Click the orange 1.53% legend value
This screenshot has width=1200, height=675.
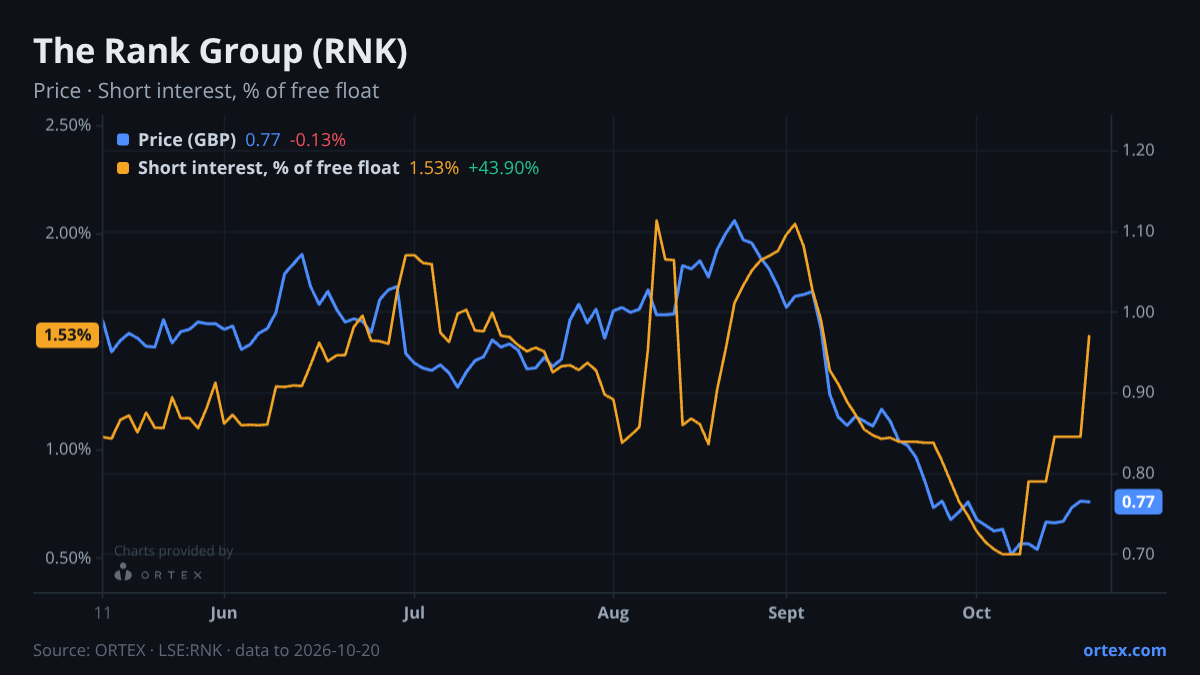point(434,168)
